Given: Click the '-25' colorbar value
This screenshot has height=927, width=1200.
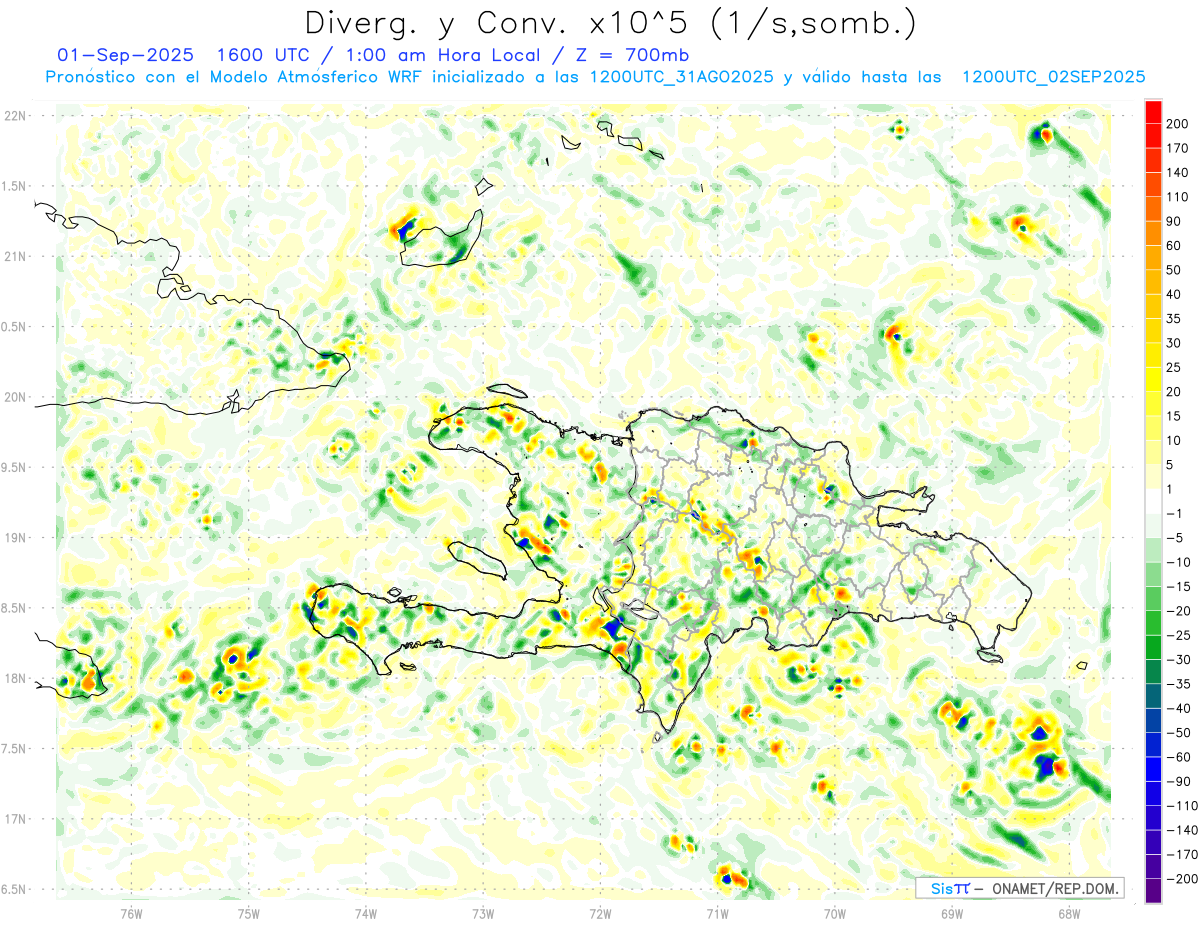Looking at the screenshot, I should 1180,636.
